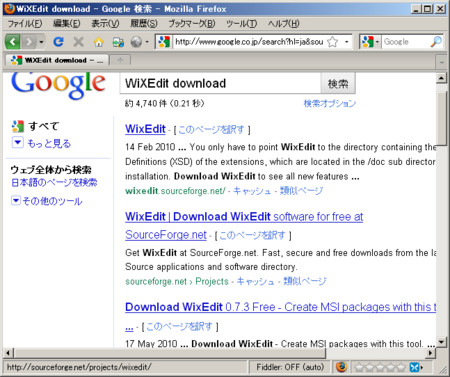
Task: Click the vertical scrollbar down arrow
Action: tap(441, 342)
